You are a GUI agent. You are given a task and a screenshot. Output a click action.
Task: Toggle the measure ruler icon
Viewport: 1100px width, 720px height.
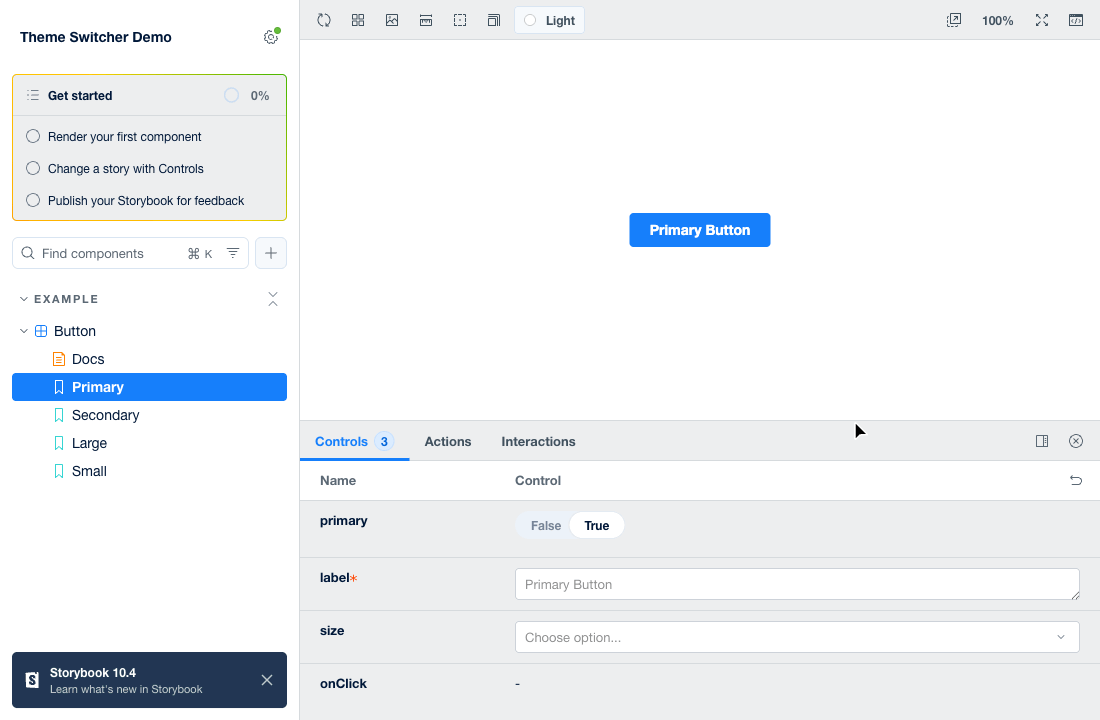point(426,20)
